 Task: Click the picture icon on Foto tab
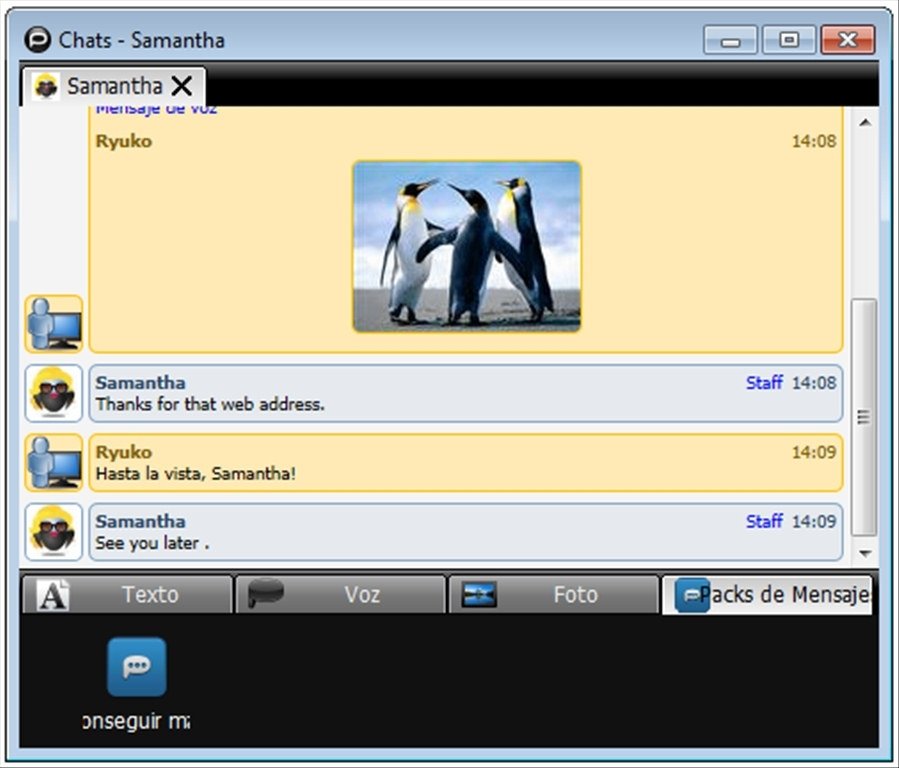click(x=479, y=594)
